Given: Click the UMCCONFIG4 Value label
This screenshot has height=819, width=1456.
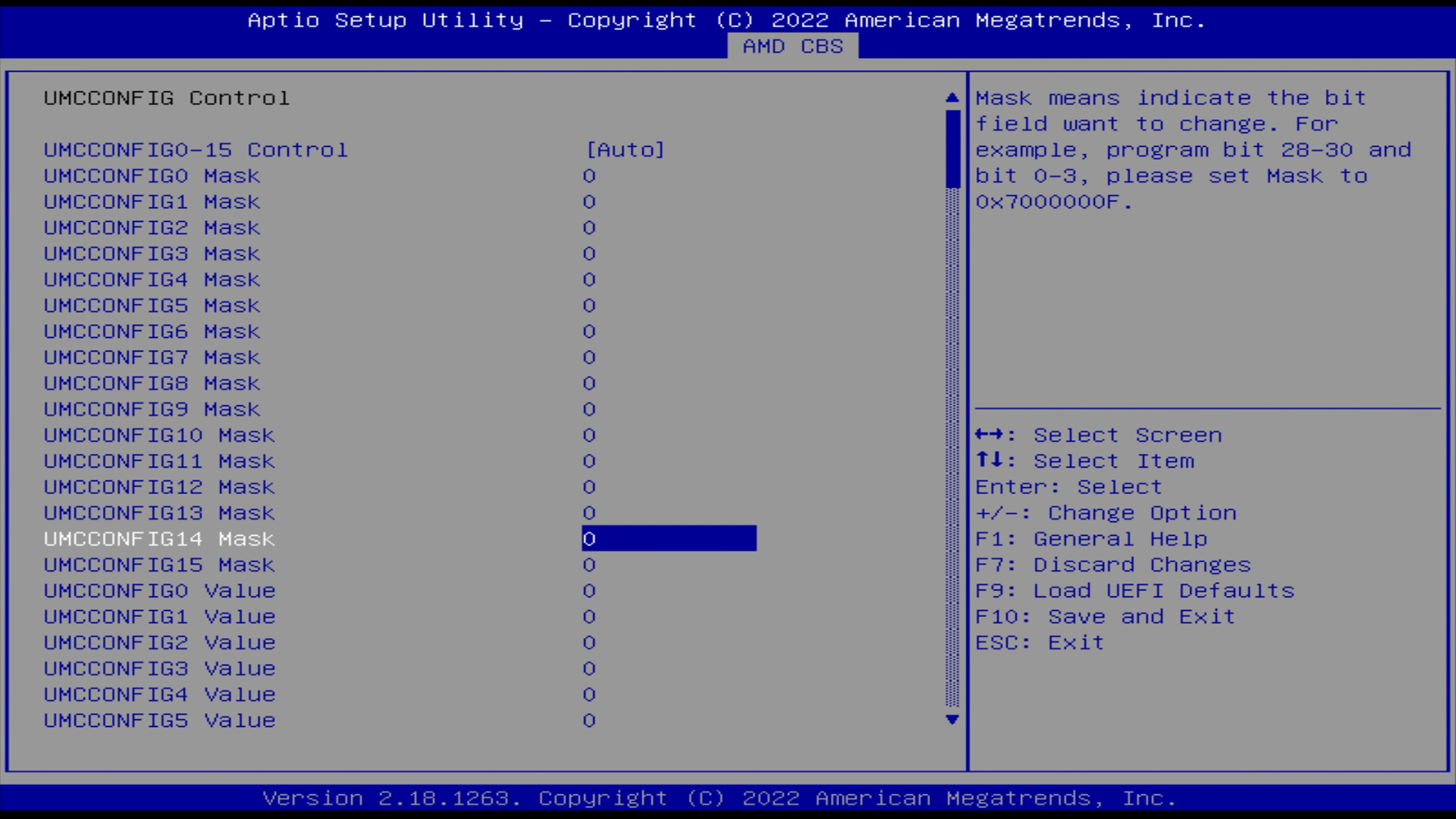Looking at the screenshot, I should coord(159,695).
